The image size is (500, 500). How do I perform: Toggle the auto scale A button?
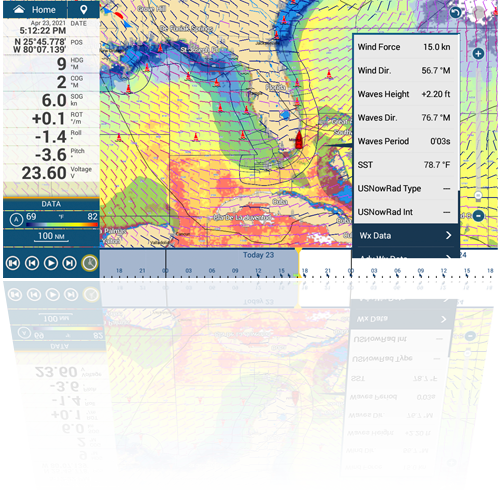click(x=16, y=220)
